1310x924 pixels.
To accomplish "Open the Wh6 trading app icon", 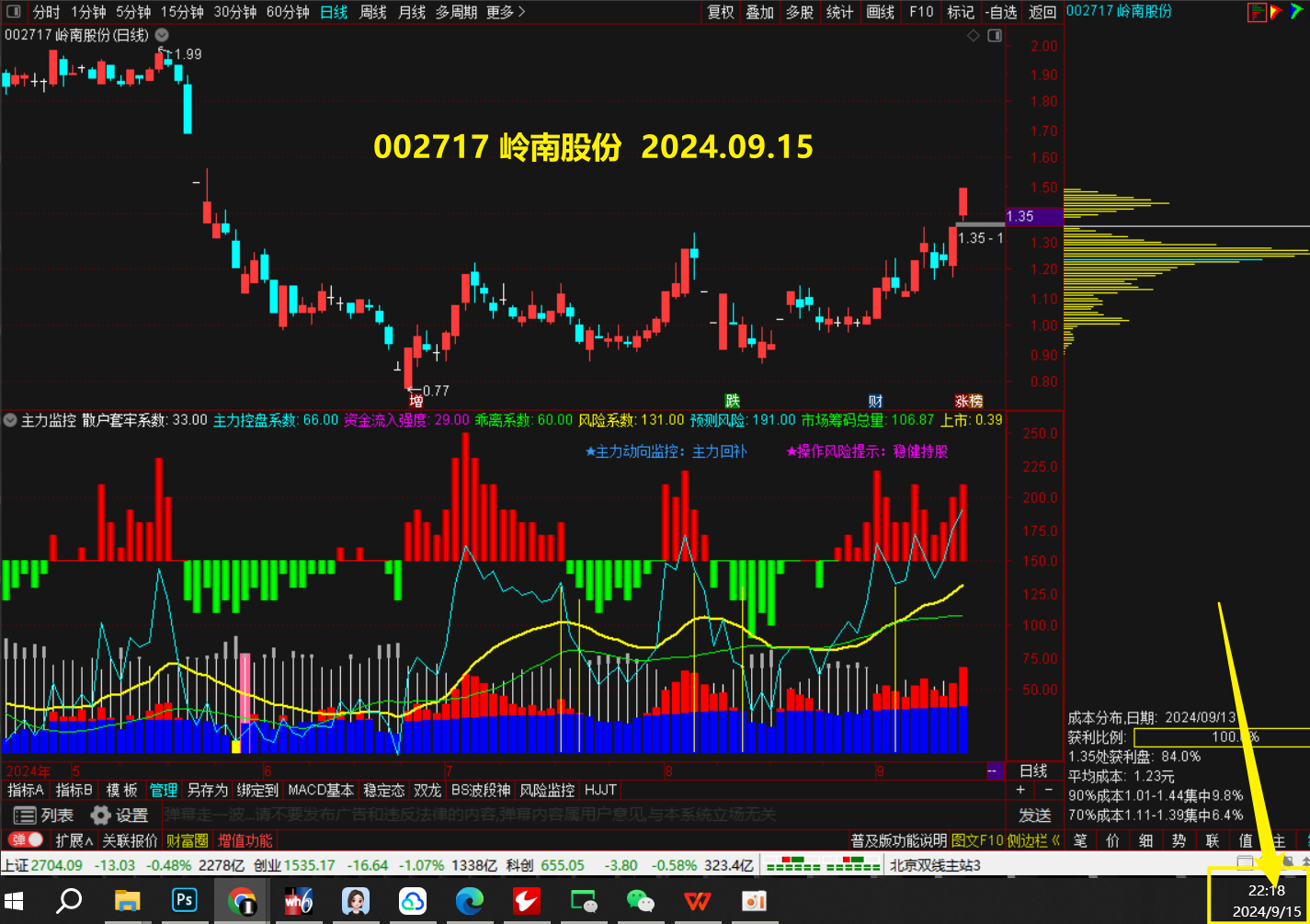I will [299, 900].
